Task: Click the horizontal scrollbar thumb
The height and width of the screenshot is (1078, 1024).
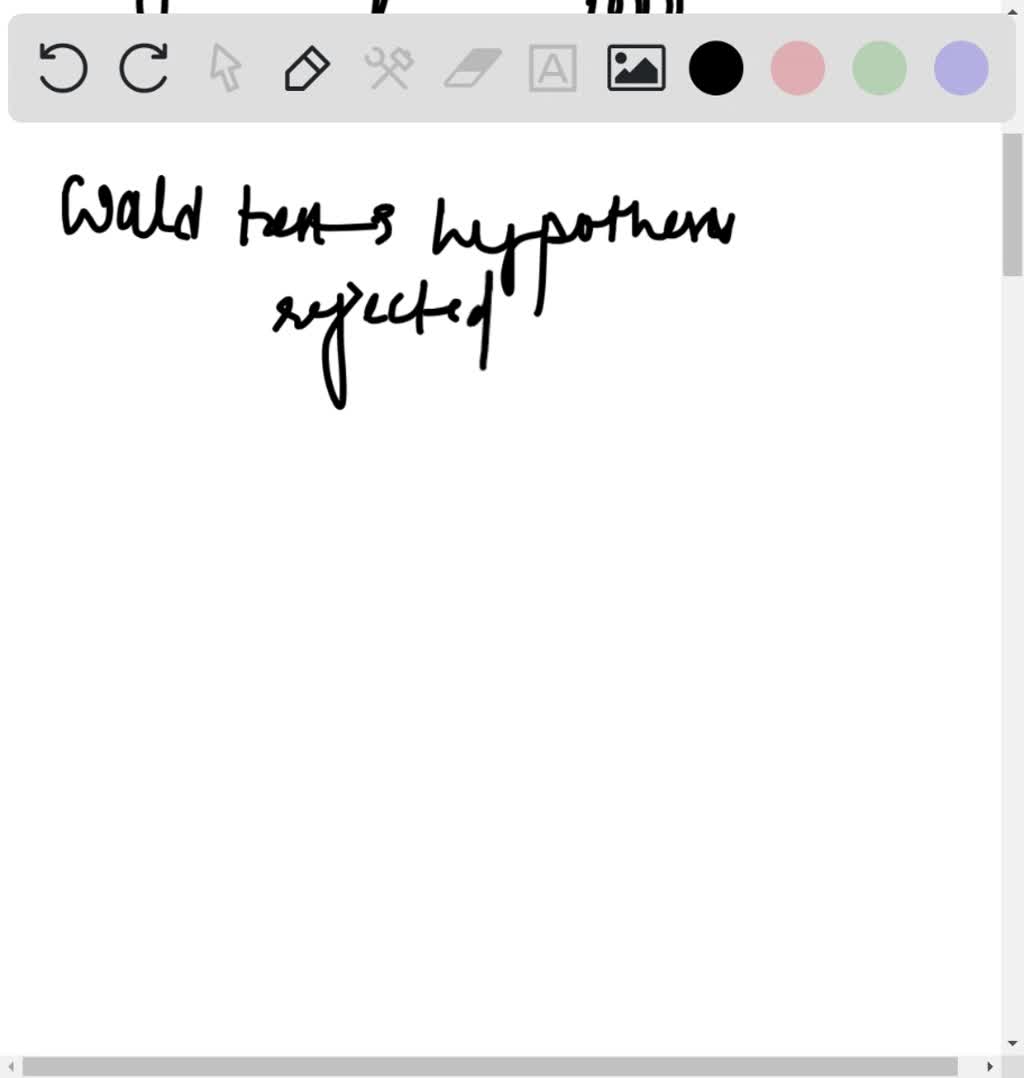Action: tap(490, 1066)
